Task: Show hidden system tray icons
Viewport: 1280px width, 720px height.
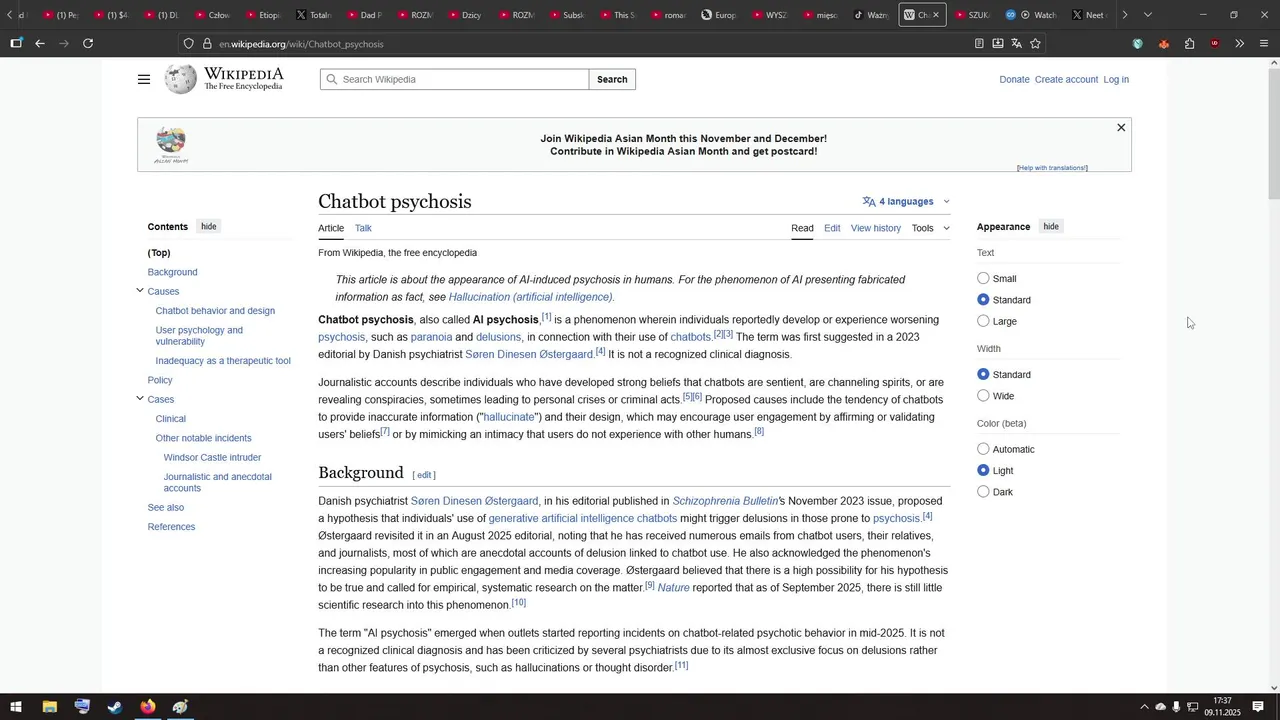Action: coord(1144,707)
